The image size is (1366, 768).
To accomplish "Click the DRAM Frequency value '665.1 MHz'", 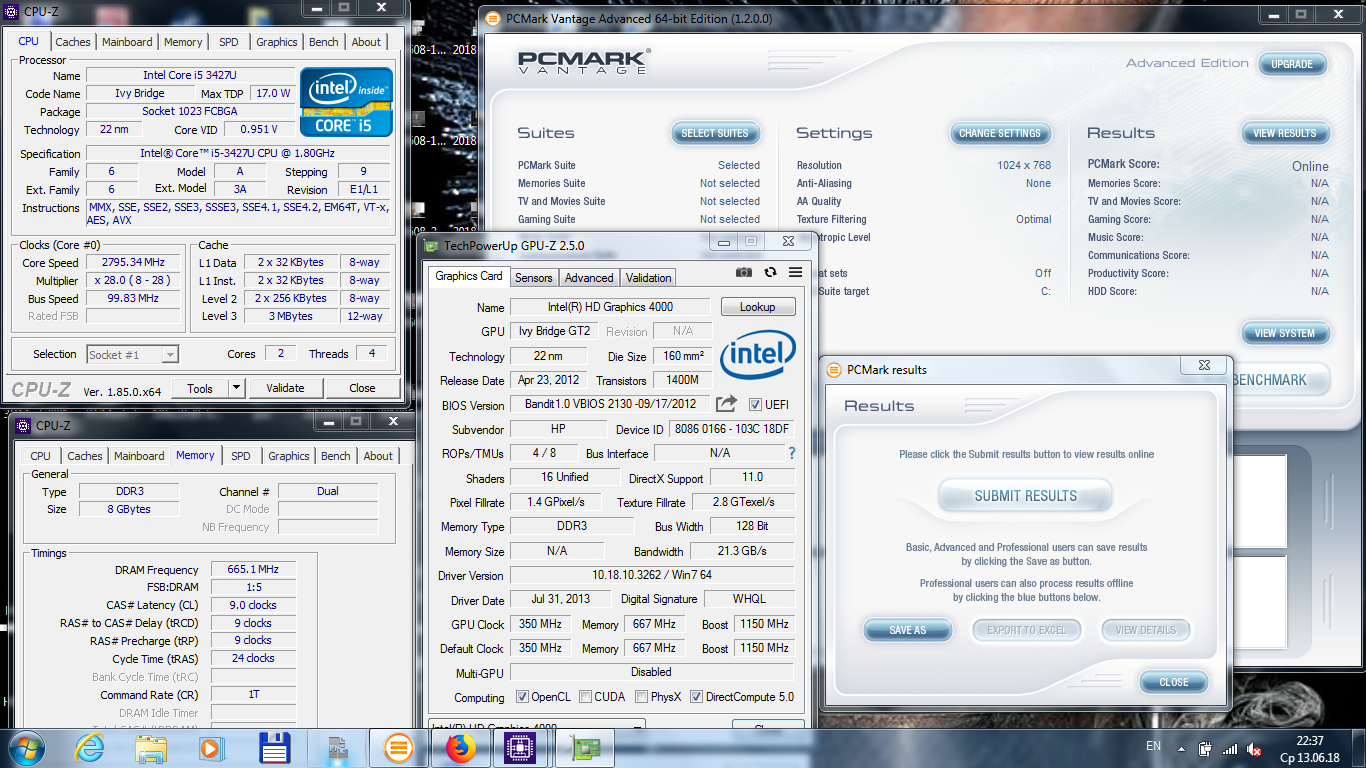I will click(x=253, y=569).
